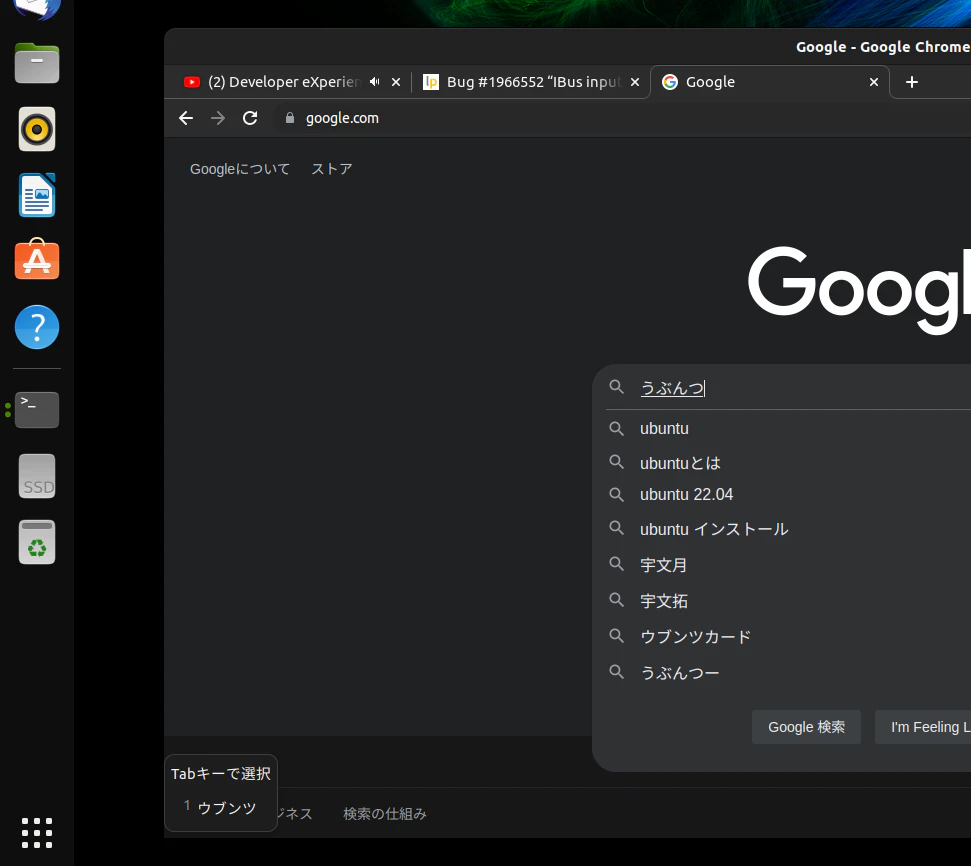
Task: Open the Trash in the dock
Action: point(37,542)
